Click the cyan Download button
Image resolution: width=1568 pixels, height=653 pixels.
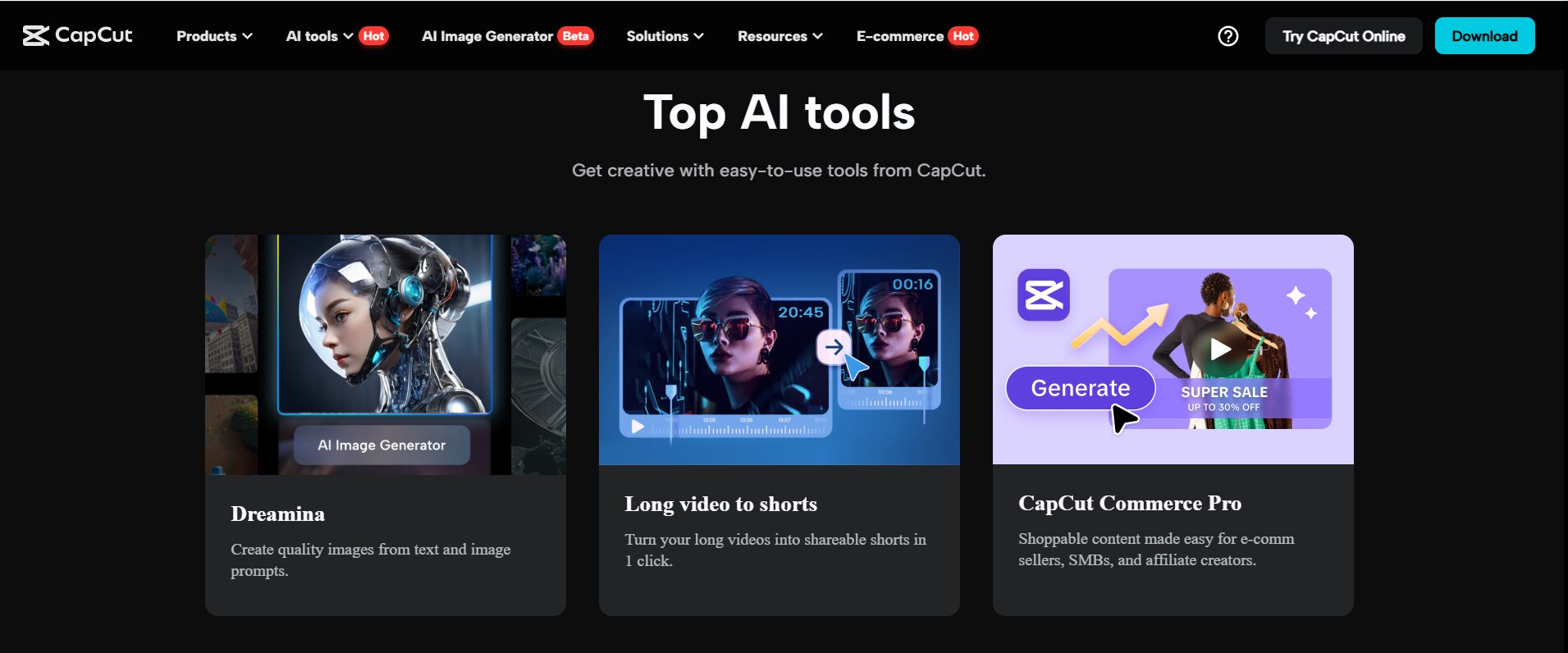pyautogui.click(x=1484, y=36)
